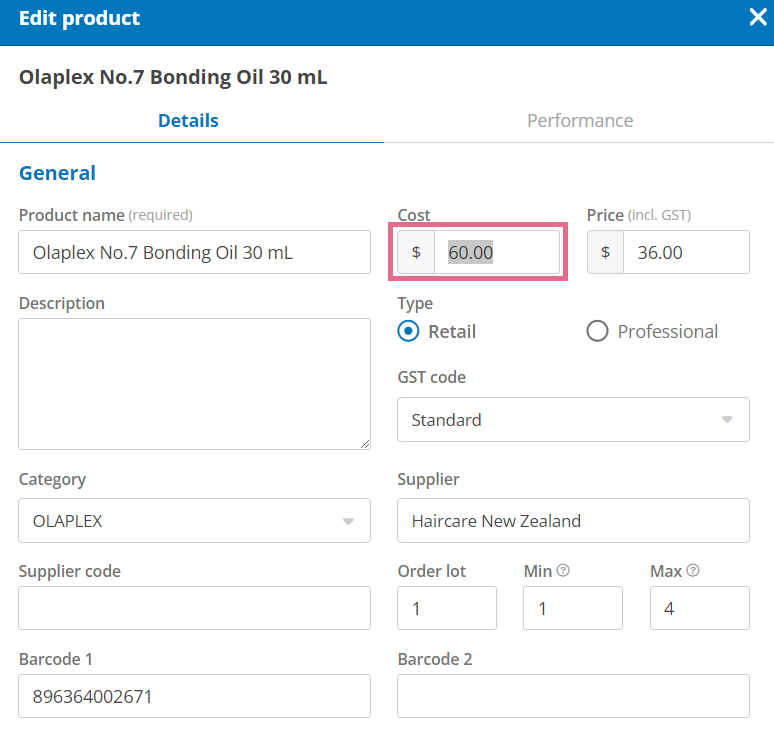Click the Cost field showing 60.00
The width and height of the screenshot is (774, 732).
497,252
